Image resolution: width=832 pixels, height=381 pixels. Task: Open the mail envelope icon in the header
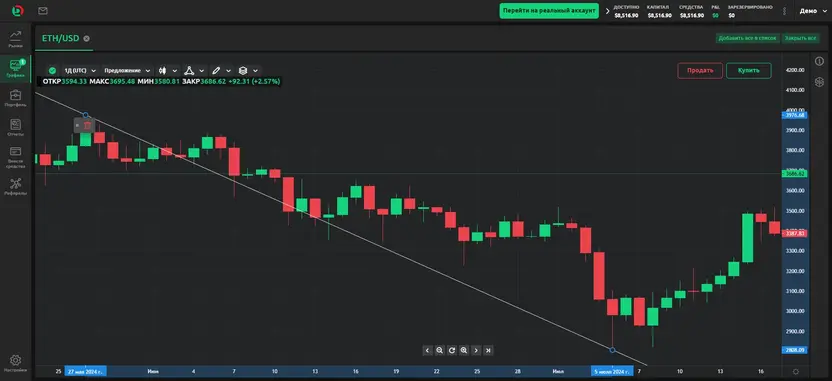pyautogui.click(x=43, y=10)
